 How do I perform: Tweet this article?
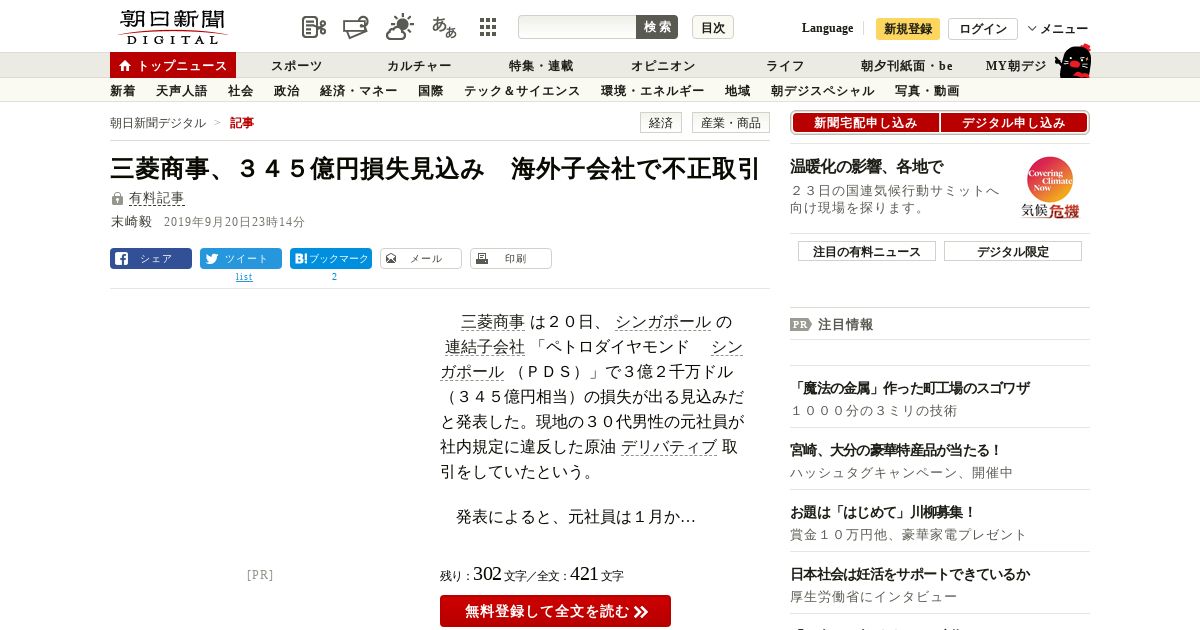[x=241, y=258]
